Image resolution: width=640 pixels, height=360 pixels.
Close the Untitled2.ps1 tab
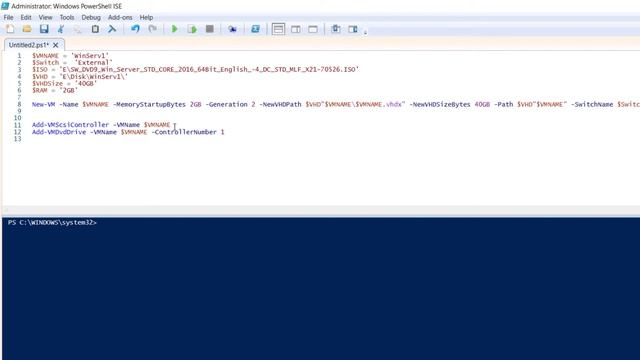coord(56,45)
